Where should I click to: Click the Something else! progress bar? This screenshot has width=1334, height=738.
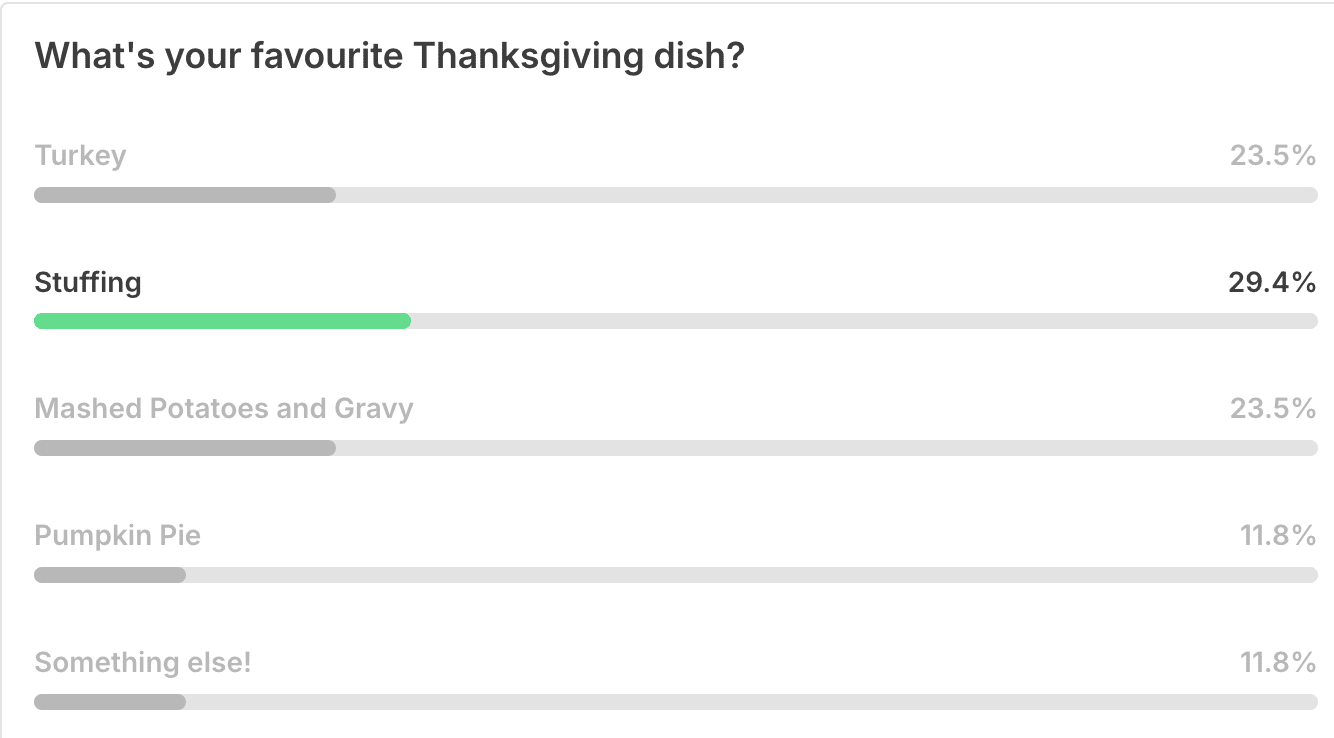pos(110,702)
